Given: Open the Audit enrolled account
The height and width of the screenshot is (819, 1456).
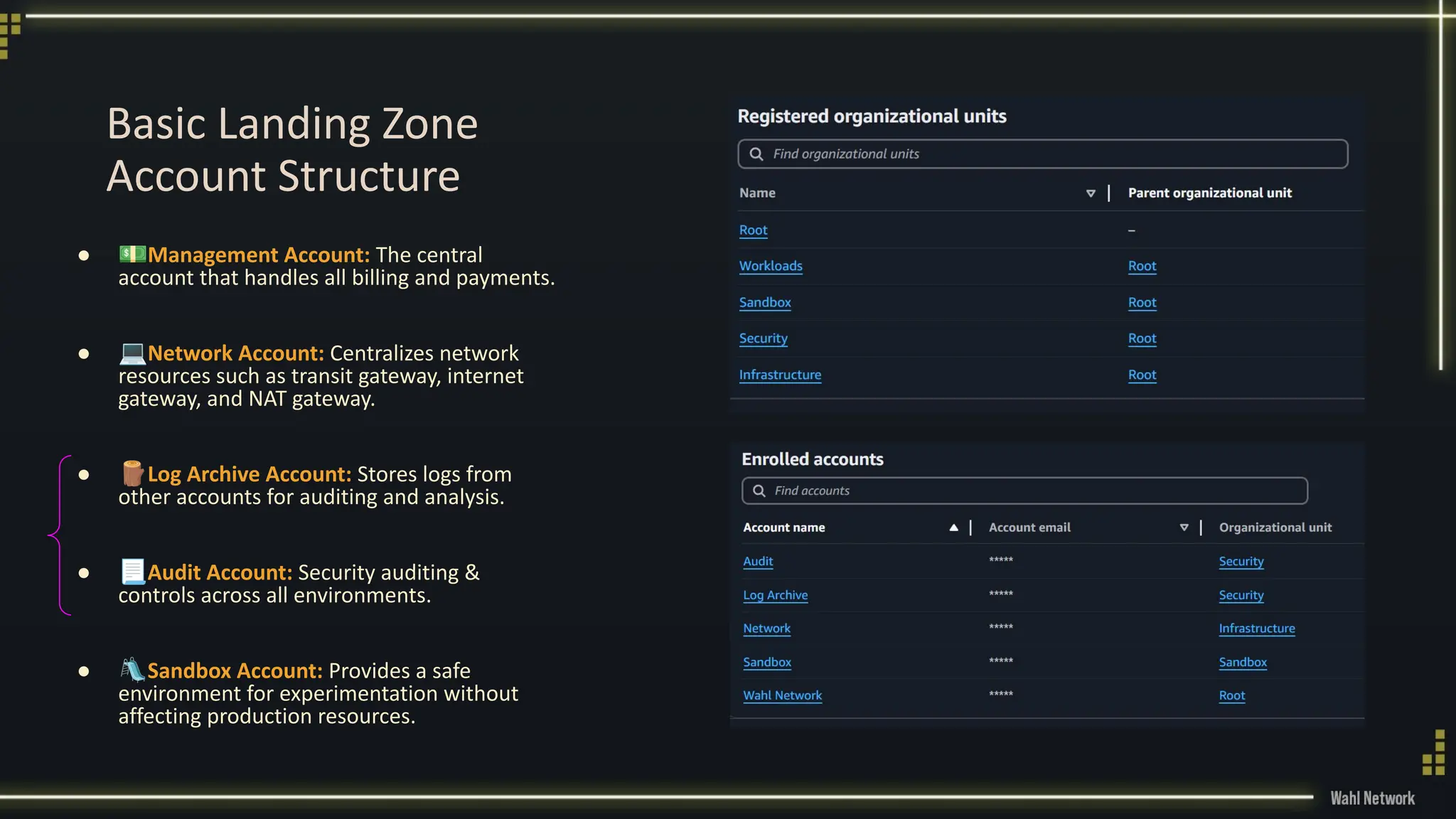Looking at the screenshot, I should point(758,562).
